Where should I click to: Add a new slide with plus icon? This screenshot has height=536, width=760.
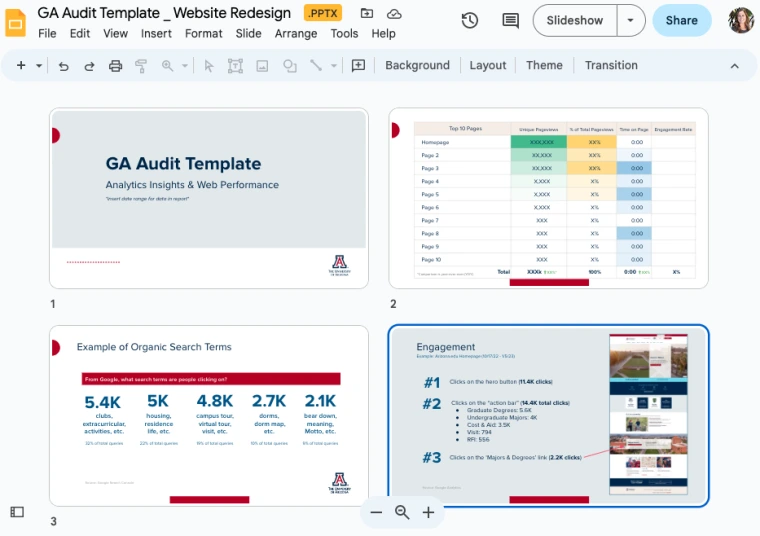[x=21, y=65]
